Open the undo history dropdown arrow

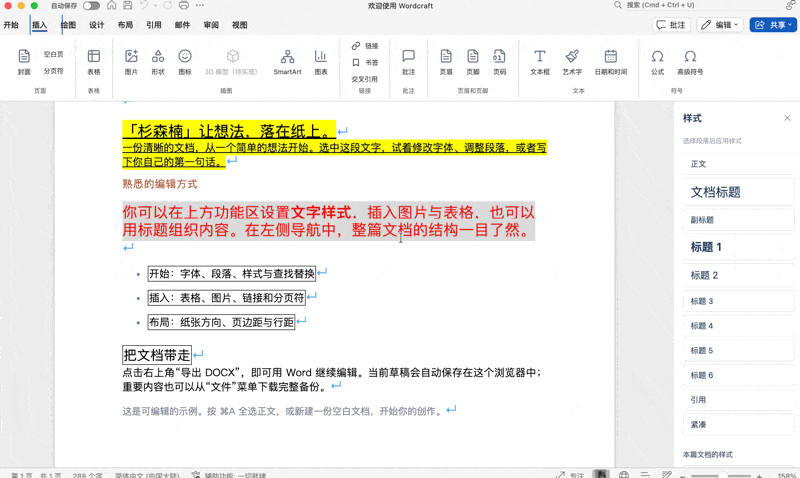pos(156,6)
